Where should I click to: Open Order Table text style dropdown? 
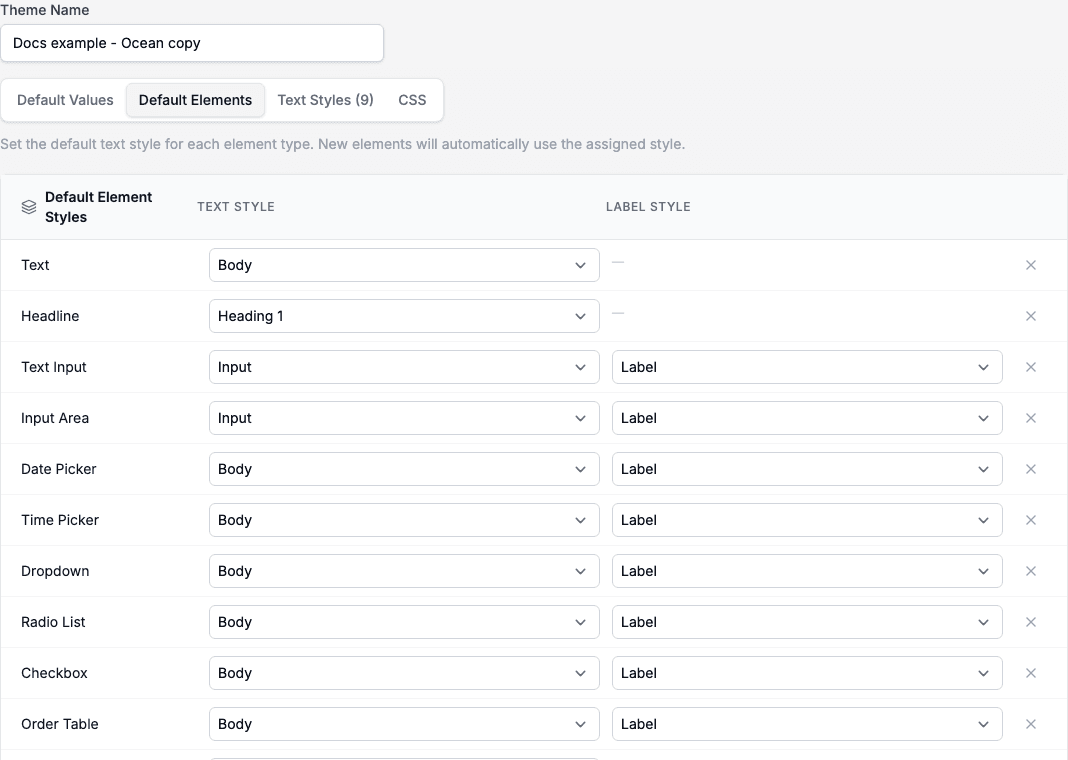pyautogui.click(x=404, y=724)
